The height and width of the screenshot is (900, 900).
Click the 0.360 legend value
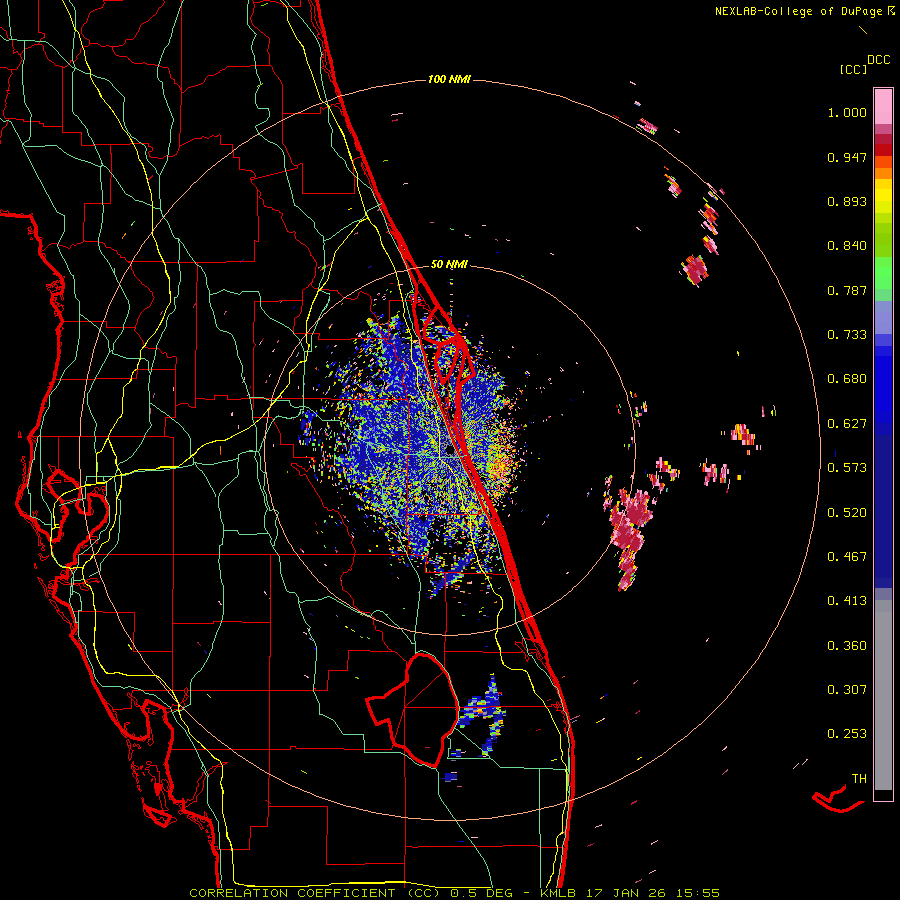tap(847, 646)
